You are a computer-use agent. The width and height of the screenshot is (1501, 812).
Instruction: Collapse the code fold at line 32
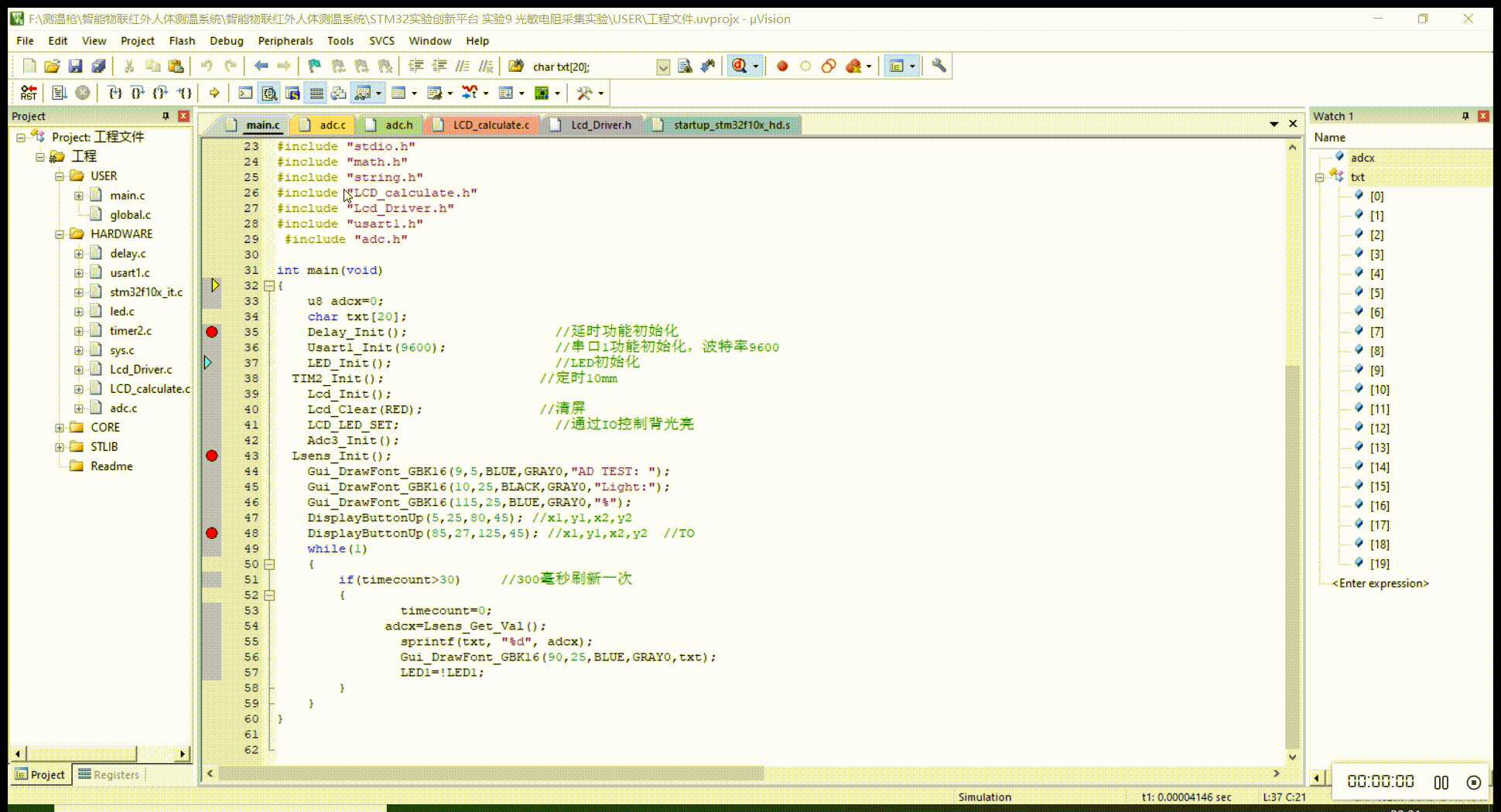tap(269, 285)
